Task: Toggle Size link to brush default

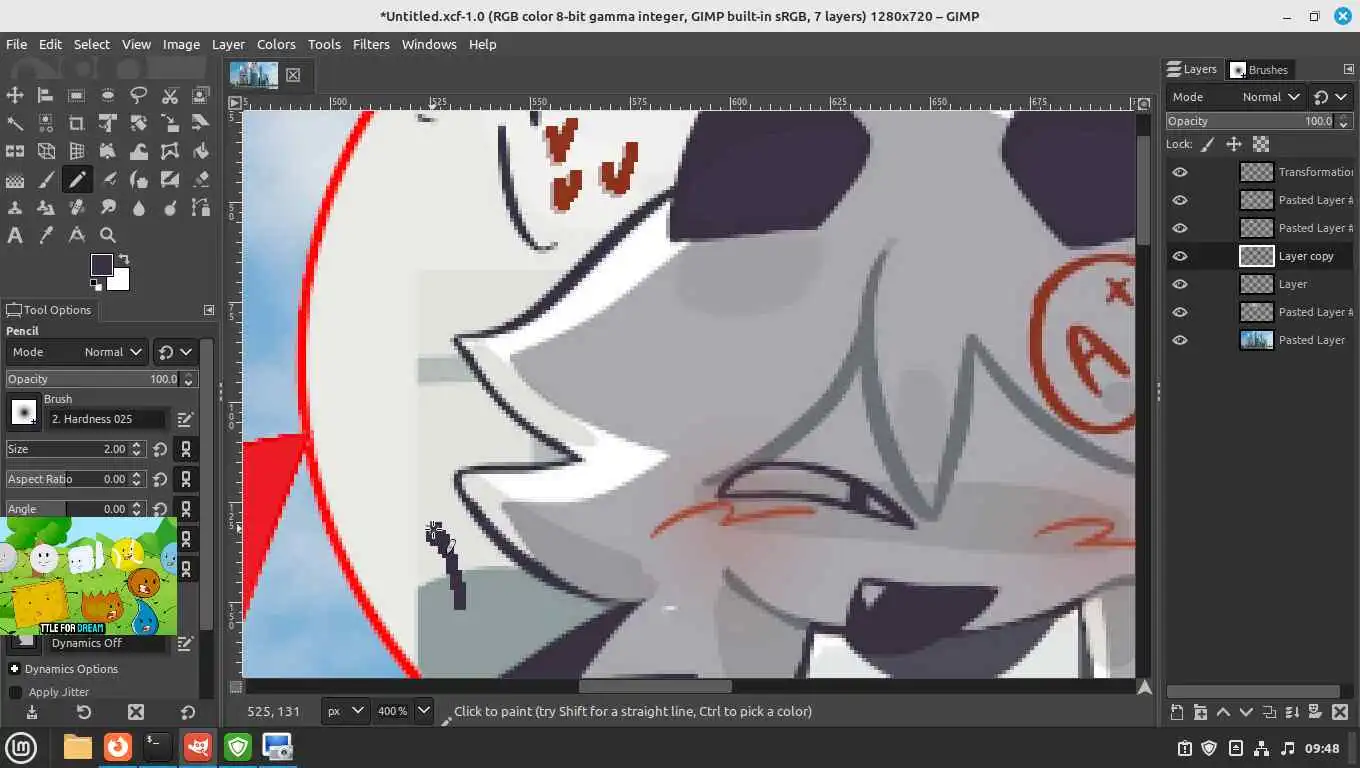Action: point(185,449)
